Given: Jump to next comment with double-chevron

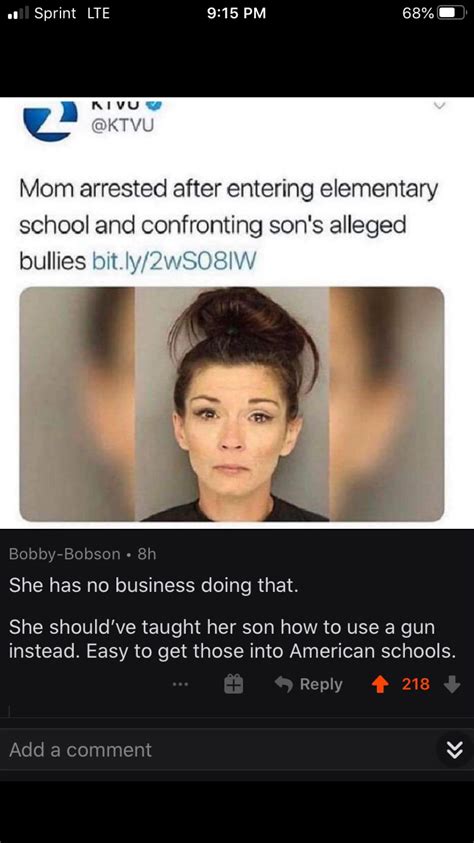Looking at the screenshot, I should [454, 750].
